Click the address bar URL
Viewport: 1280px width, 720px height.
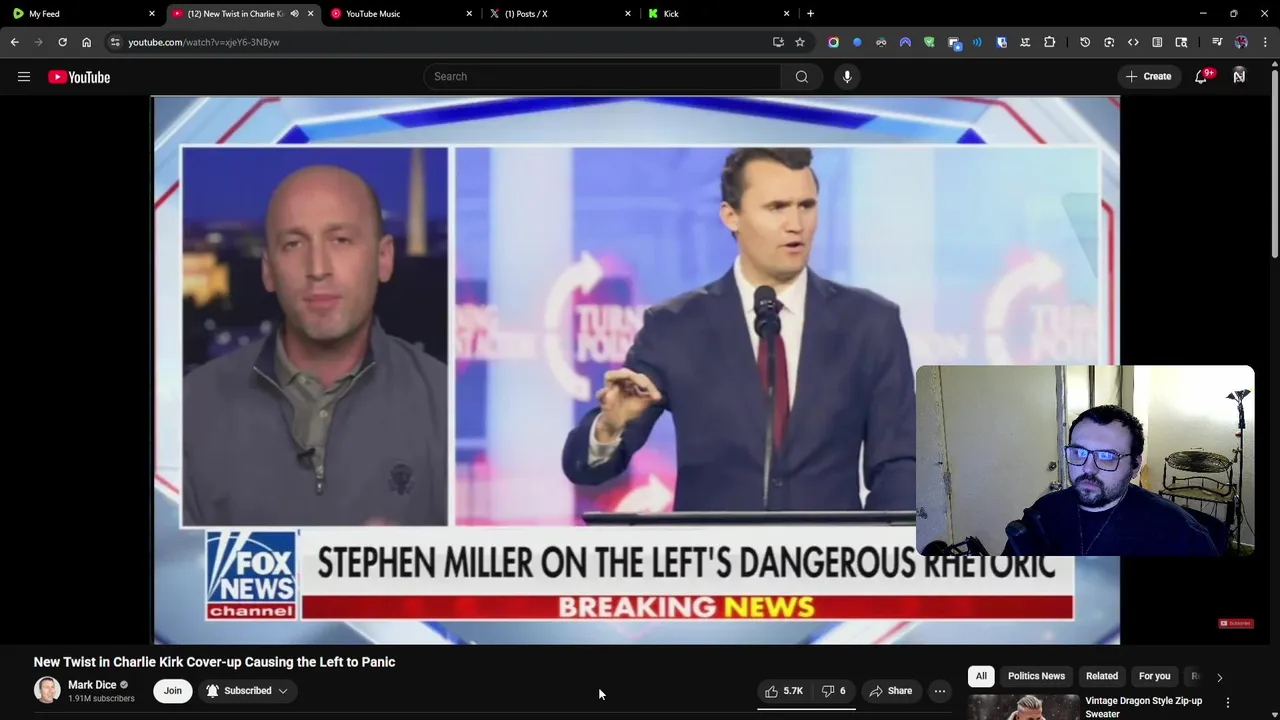click(x=204, y=42)
